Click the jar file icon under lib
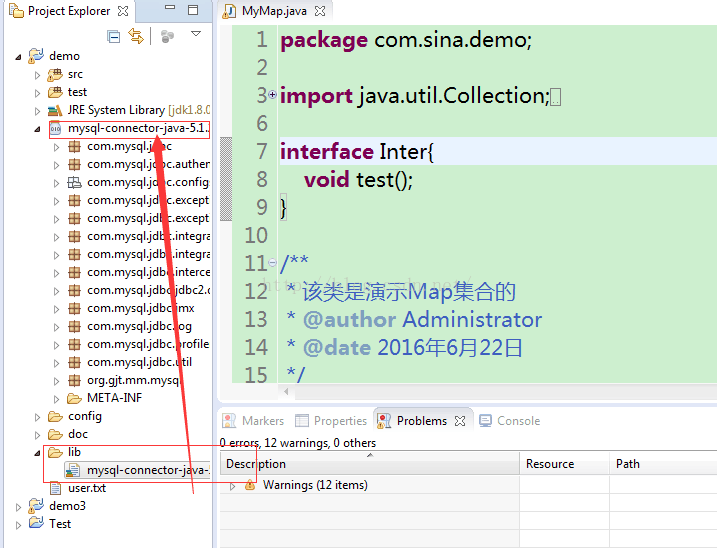 pos(73,470)
